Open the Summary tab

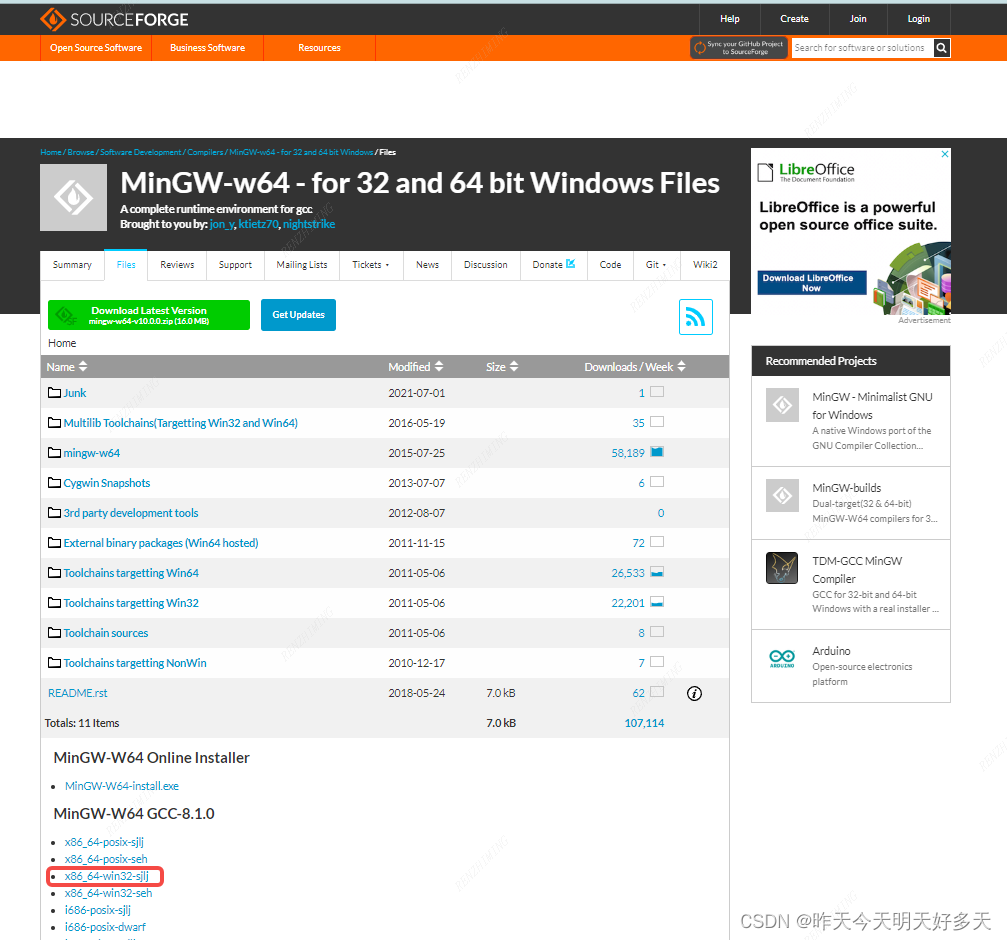[x=72, y=265]
